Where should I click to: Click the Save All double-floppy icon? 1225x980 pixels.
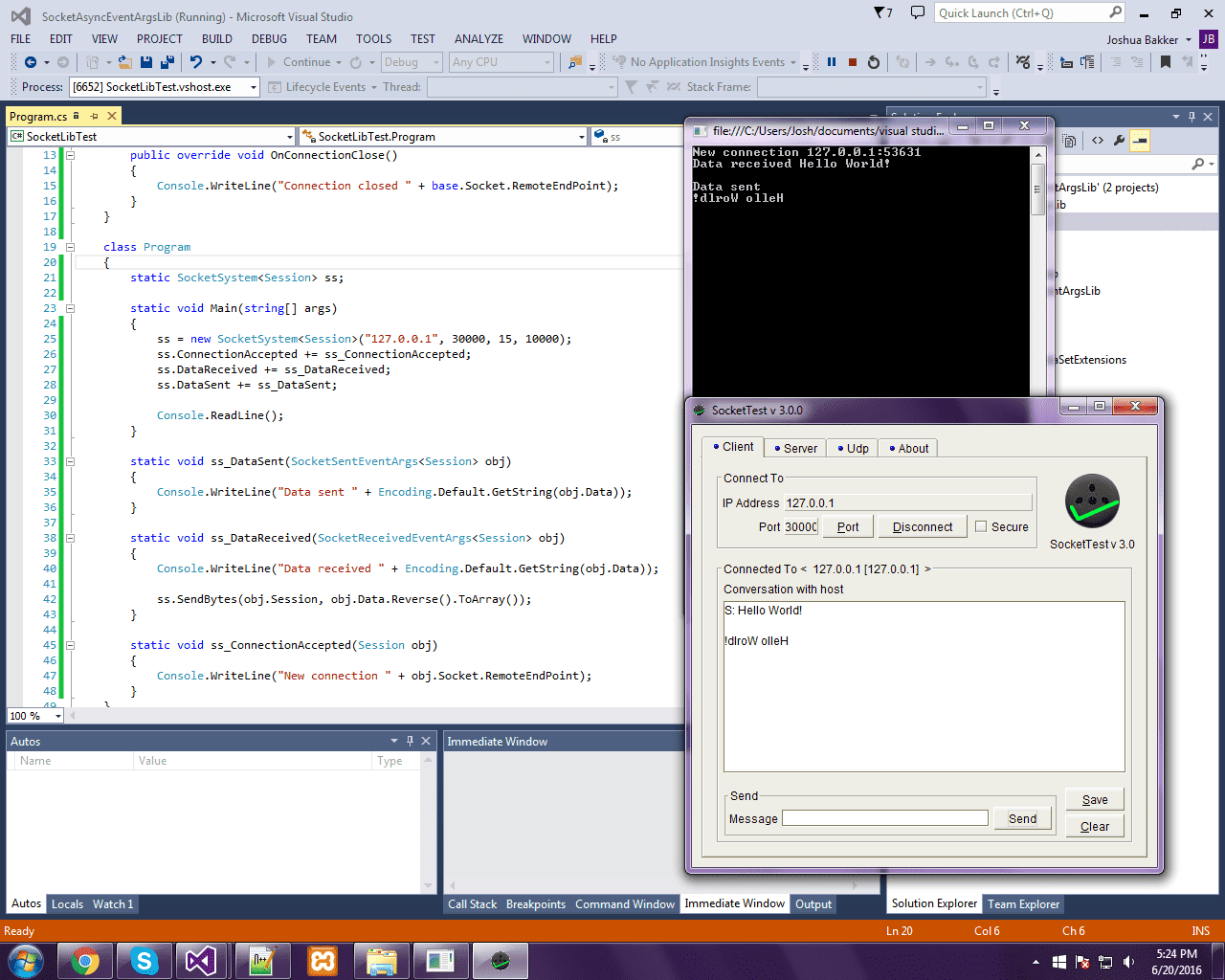pyautogui.click(x=167, y=62)
